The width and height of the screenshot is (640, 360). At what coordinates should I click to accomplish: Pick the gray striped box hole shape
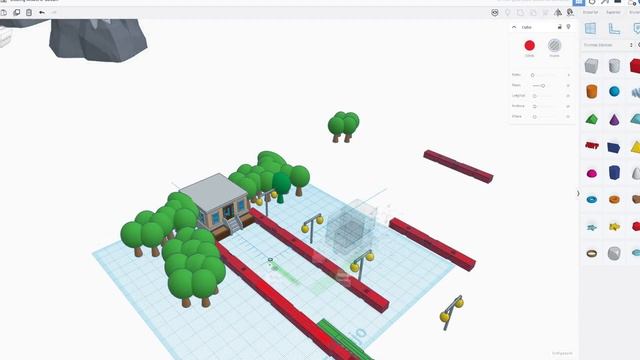pyautogui.click(x=591, y=65)
